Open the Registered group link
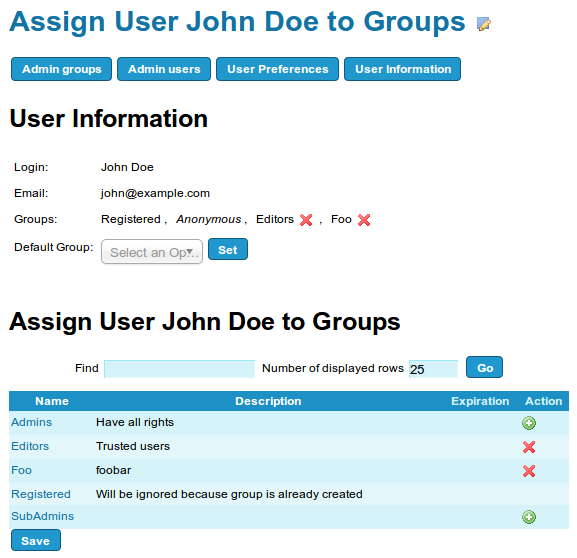Screen dimensions: 577x558 pos(41,494)
